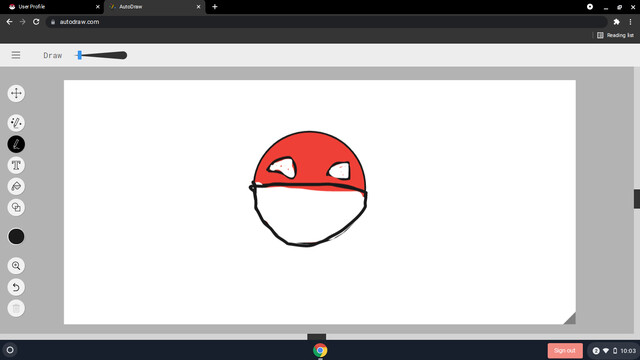Open the status tray showing 10:03
This screenshot has height=360, width=640.
[x=614, y=351]
